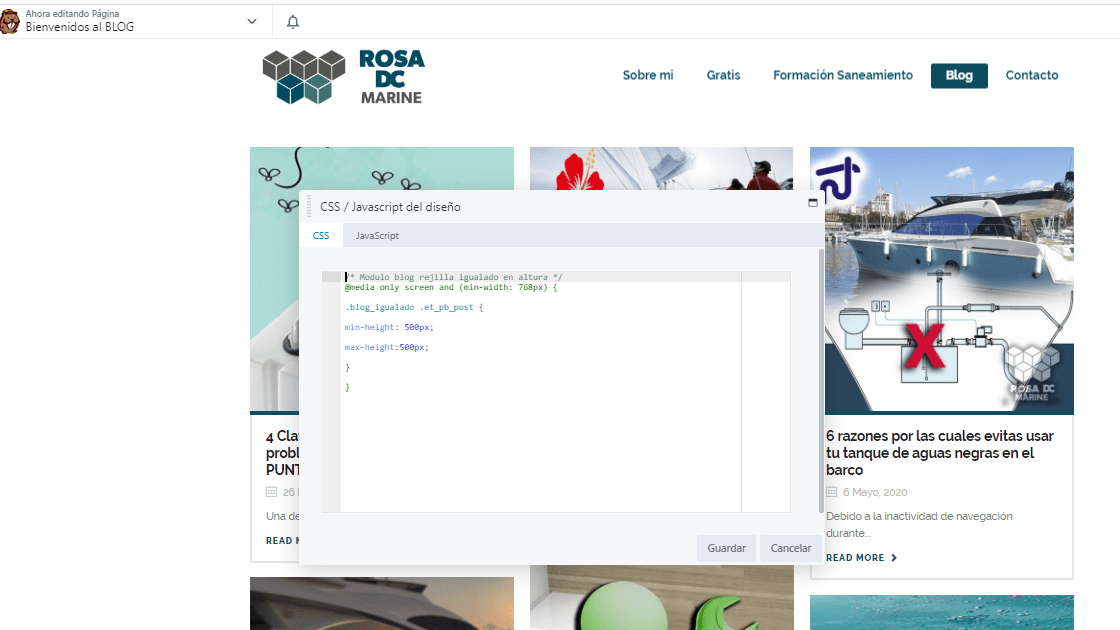The height and width of the screenshot is (630, 1120).
Task: Open the Contacto menu item
Action: tap(1031, 75)
